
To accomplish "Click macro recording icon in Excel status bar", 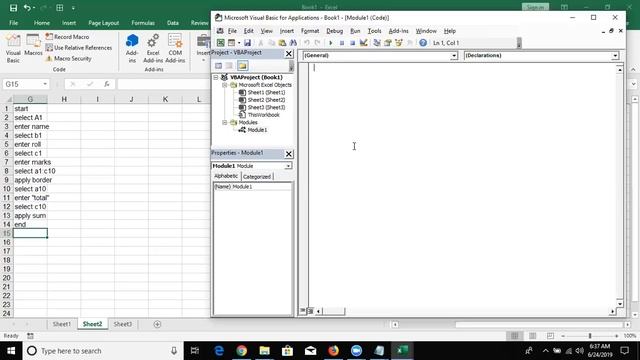I will pos(30,336).
